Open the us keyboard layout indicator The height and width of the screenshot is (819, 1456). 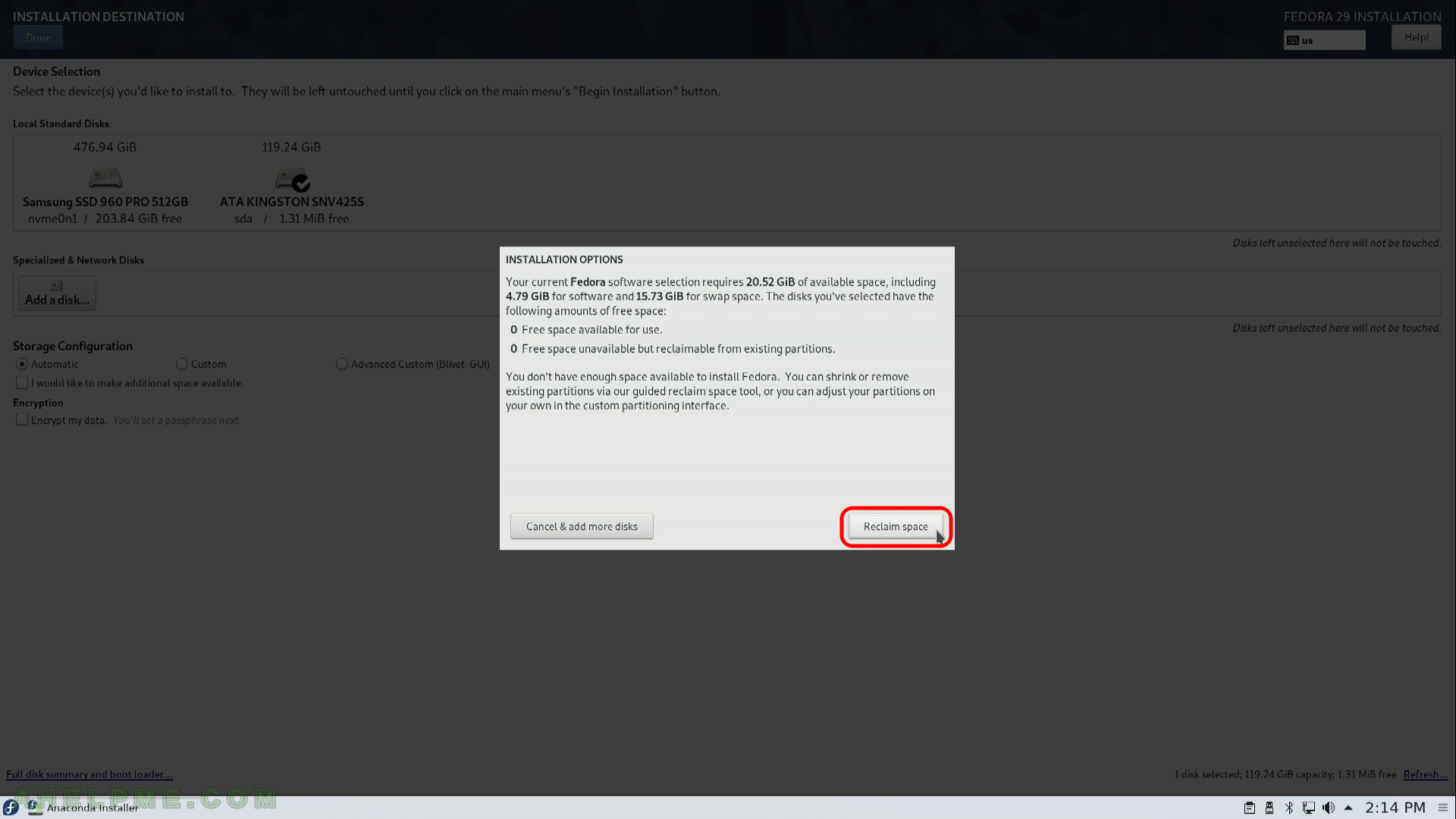coord(1324,40)
